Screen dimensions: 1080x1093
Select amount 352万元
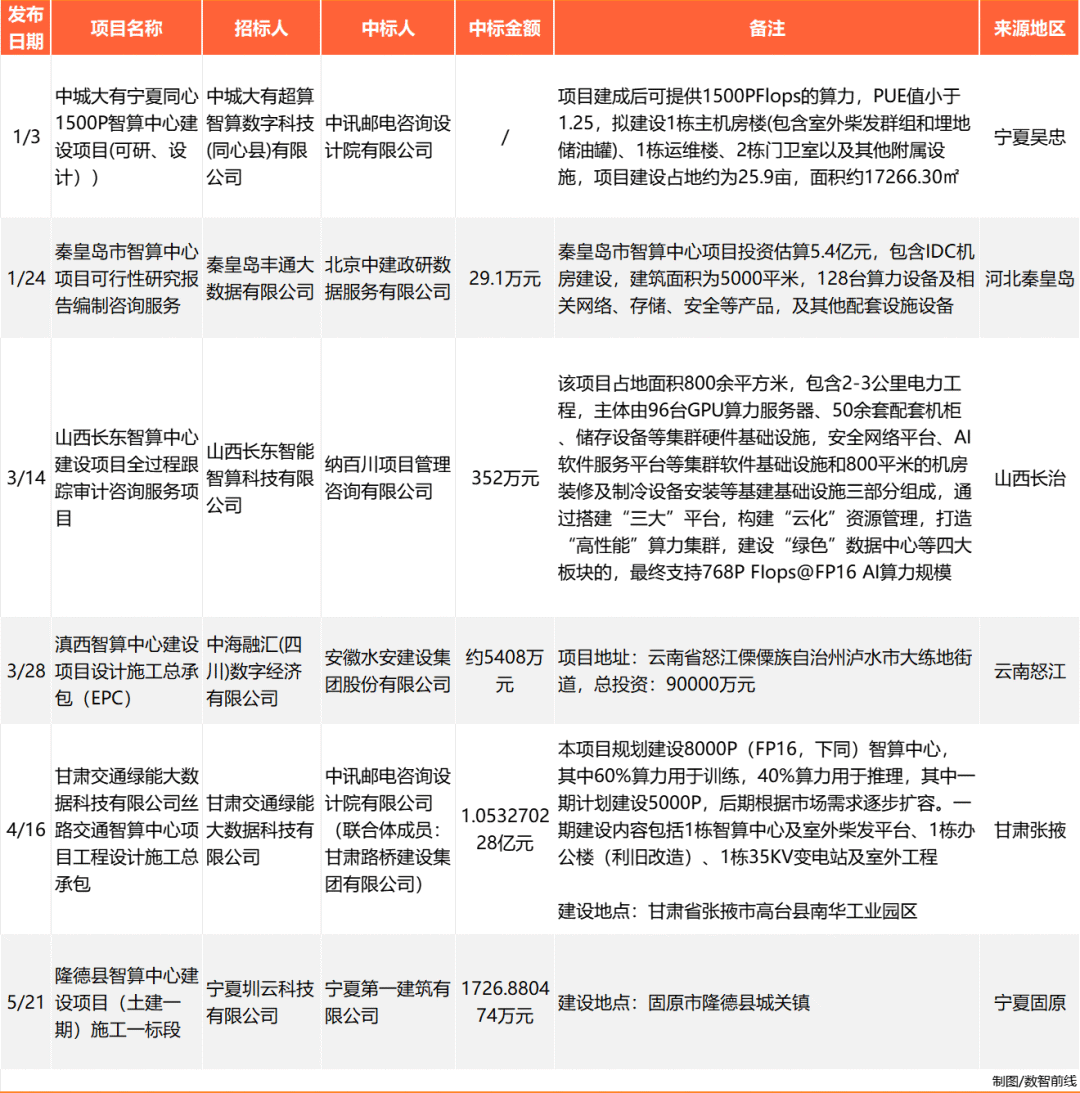pos(505,477)
